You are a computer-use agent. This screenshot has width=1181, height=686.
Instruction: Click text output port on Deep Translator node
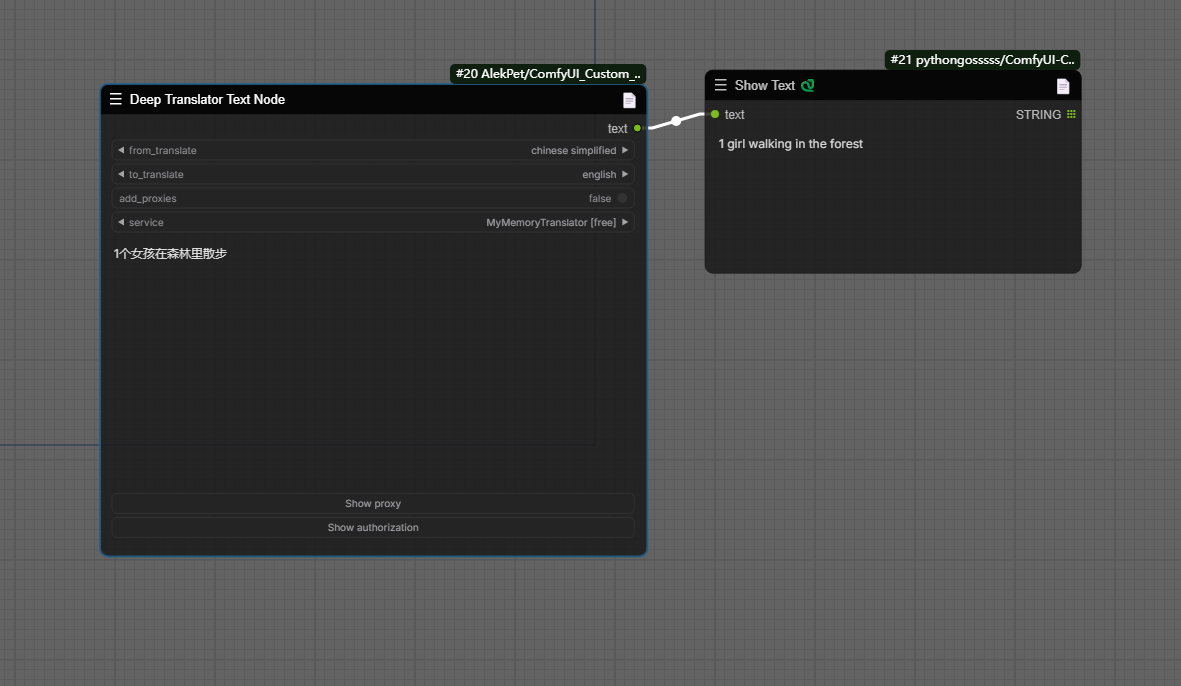point(637,128)
